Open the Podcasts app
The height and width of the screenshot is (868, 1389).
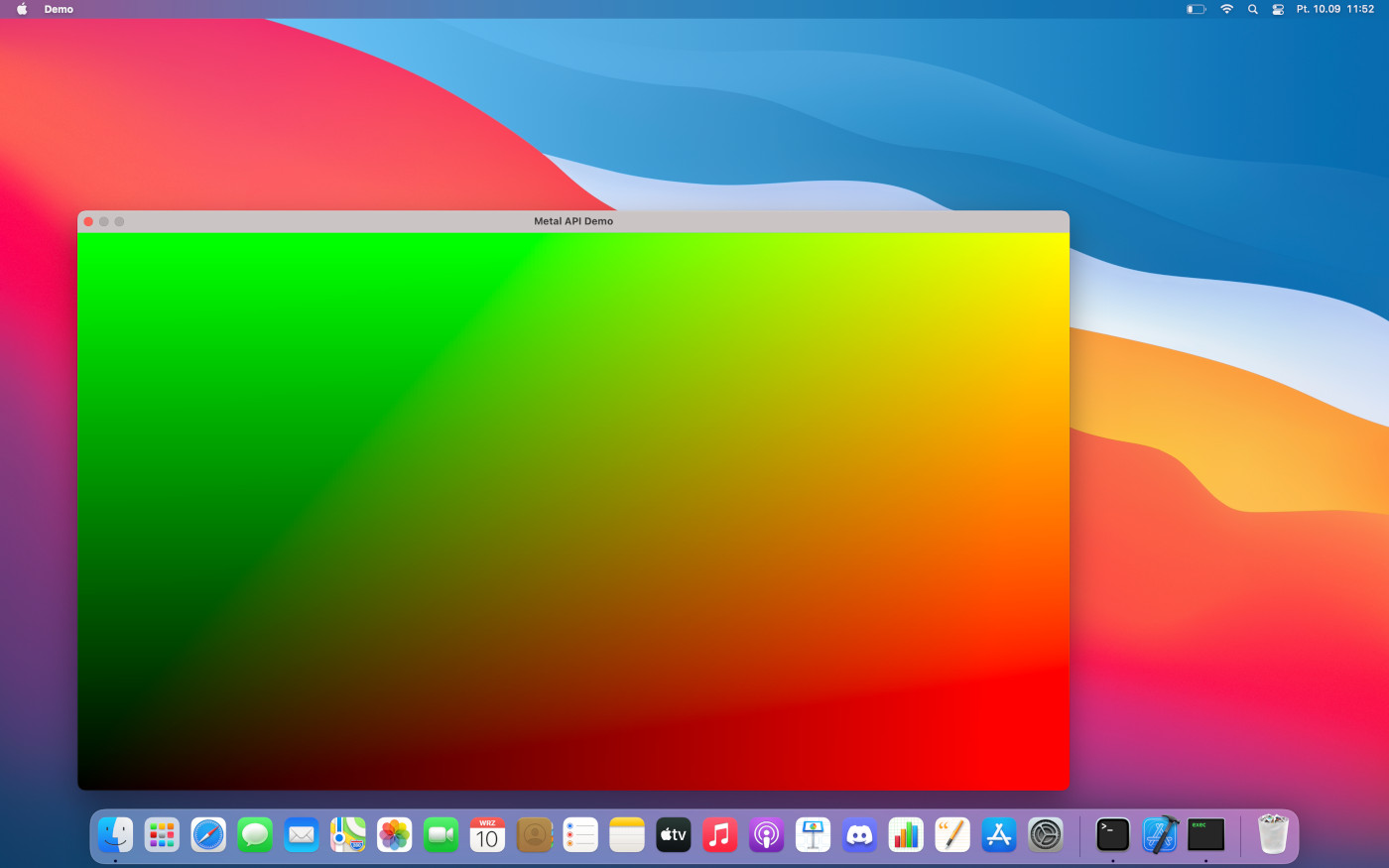[x=767, y=834]
